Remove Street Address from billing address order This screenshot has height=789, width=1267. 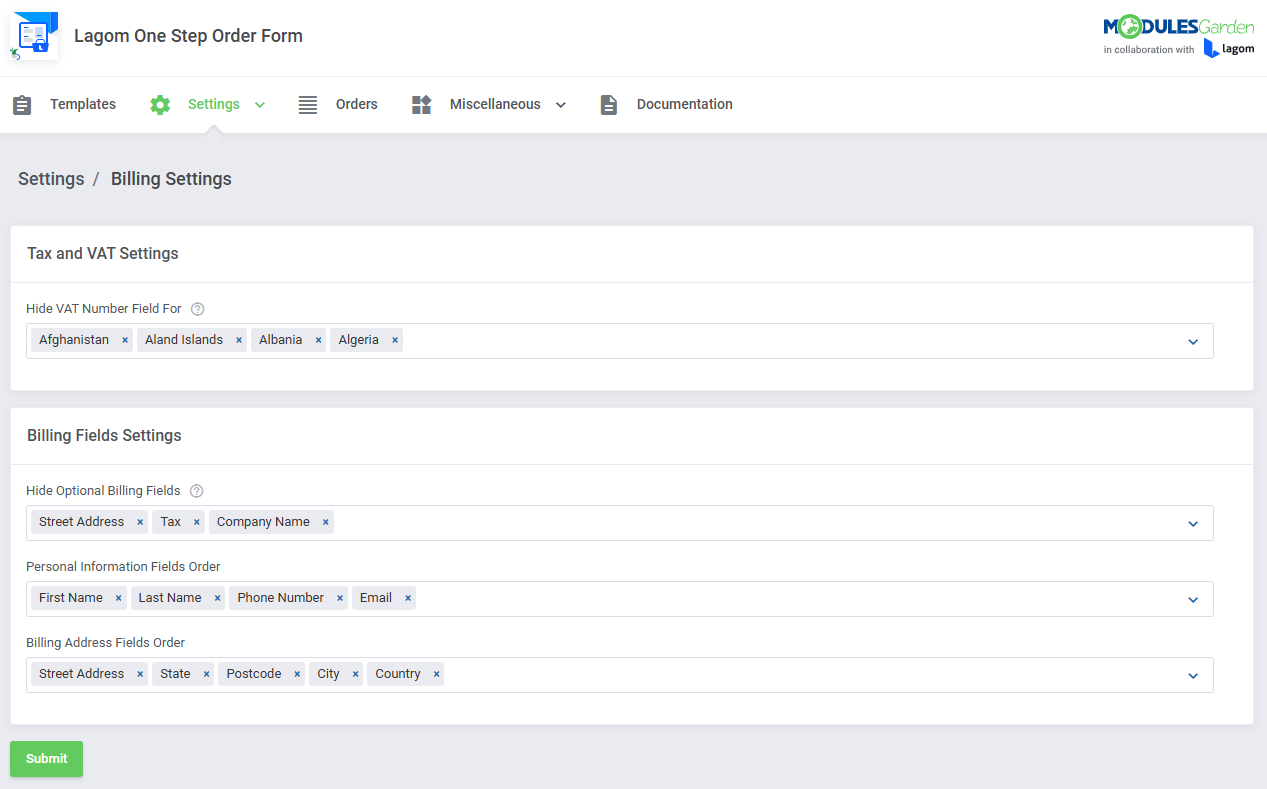tap(140, 674)
